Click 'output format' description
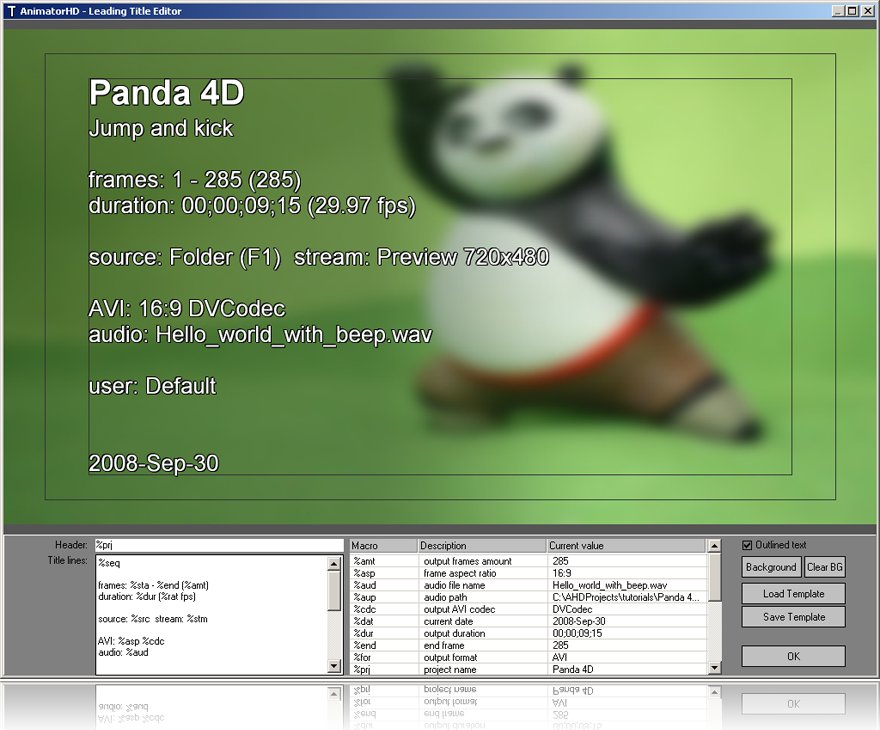 (450, 657)
